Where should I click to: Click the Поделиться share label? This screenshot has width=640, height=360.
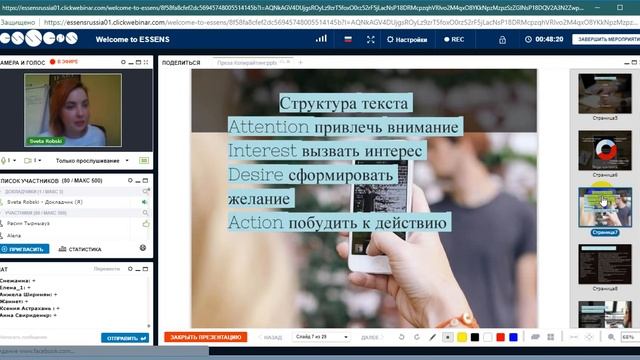pos(181,63)
